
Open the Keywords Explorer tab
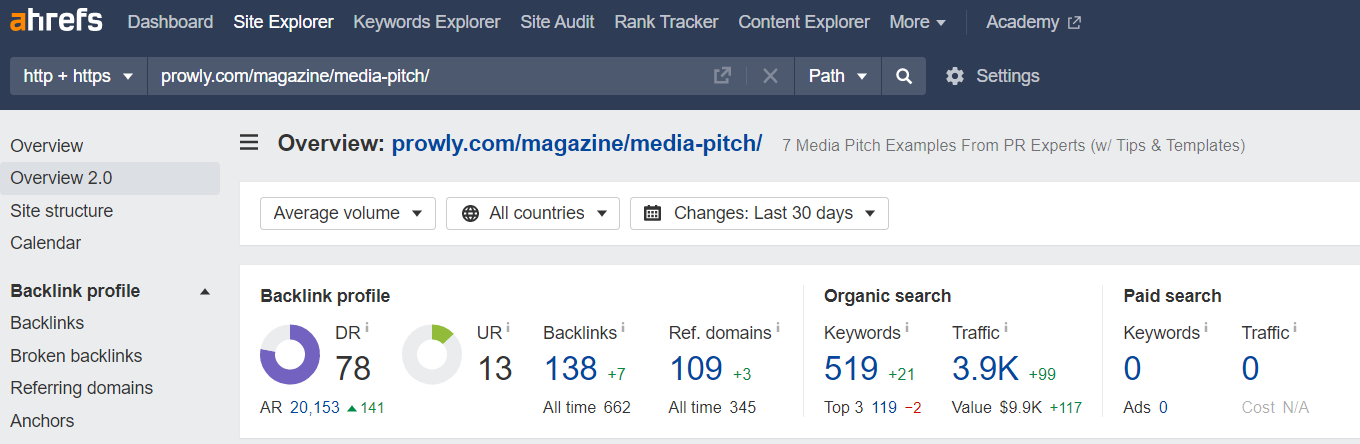click(x=427, y=22)
